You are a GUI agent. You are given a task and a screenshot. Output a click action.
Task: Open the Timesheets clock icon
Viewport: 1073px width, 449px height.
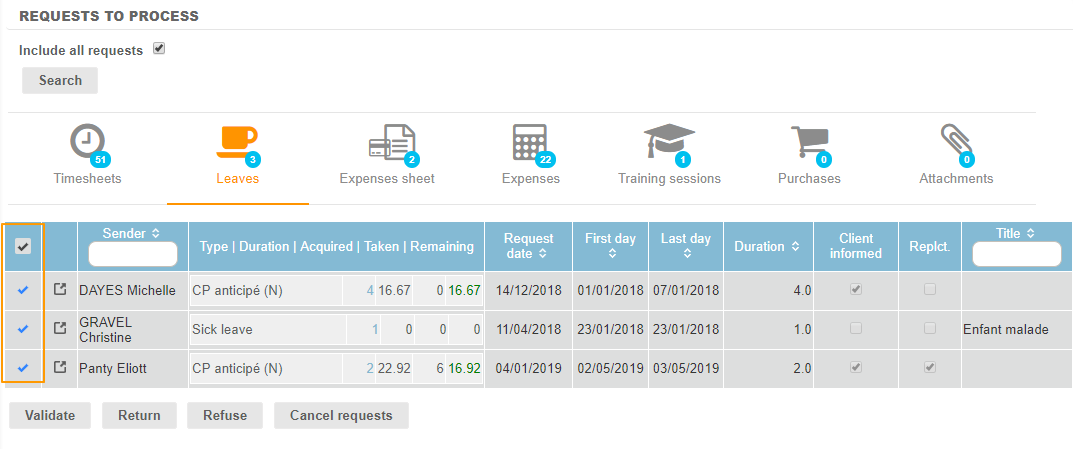[x=88, y=143]
